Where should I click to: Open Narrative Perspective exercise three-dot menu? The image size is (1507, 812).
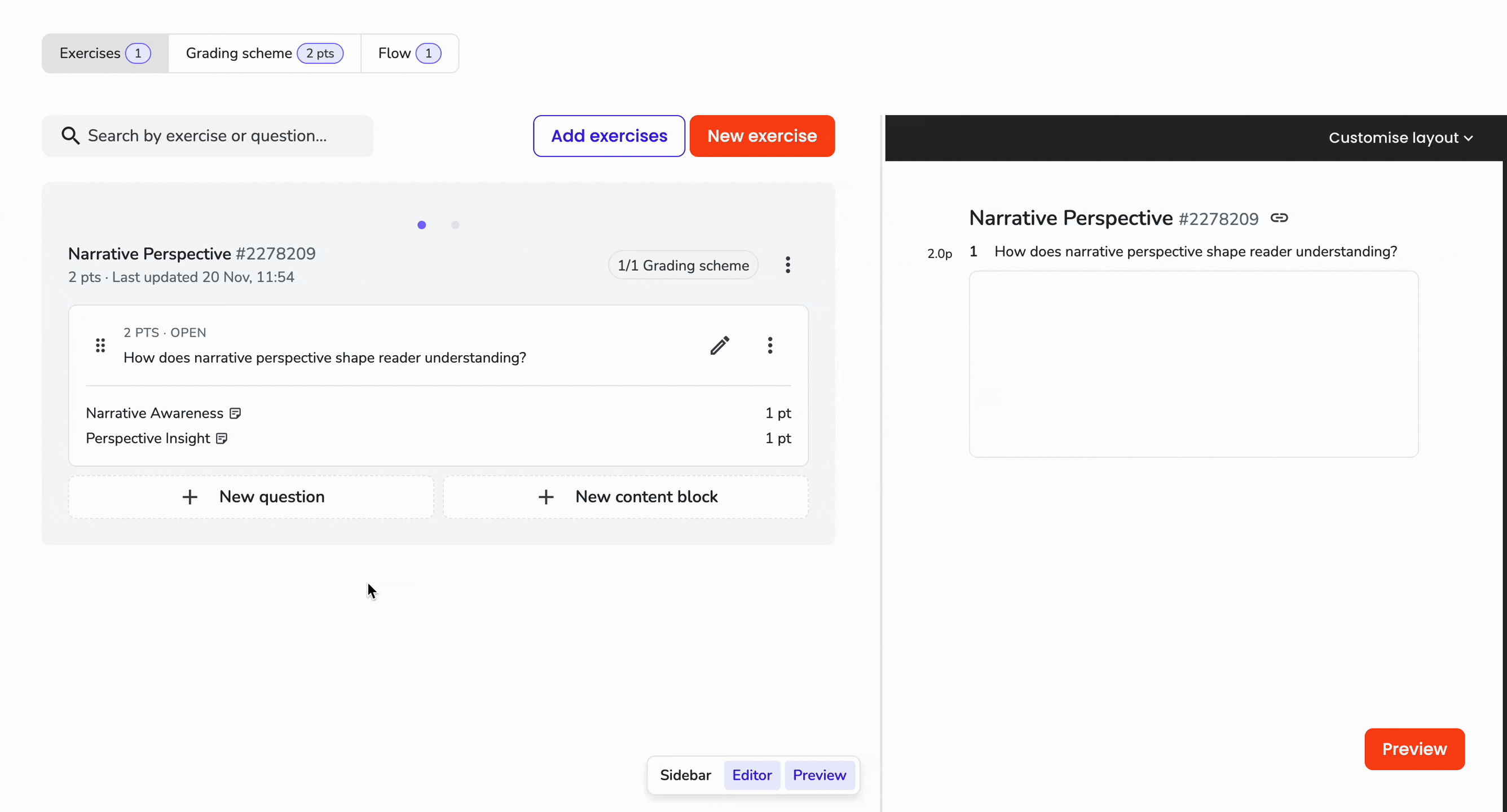click(788, 265)
